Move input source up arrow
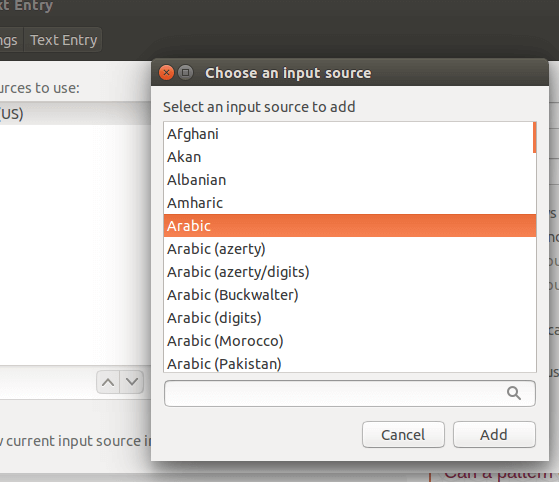The image size is (559, 482). click(108, 382)
